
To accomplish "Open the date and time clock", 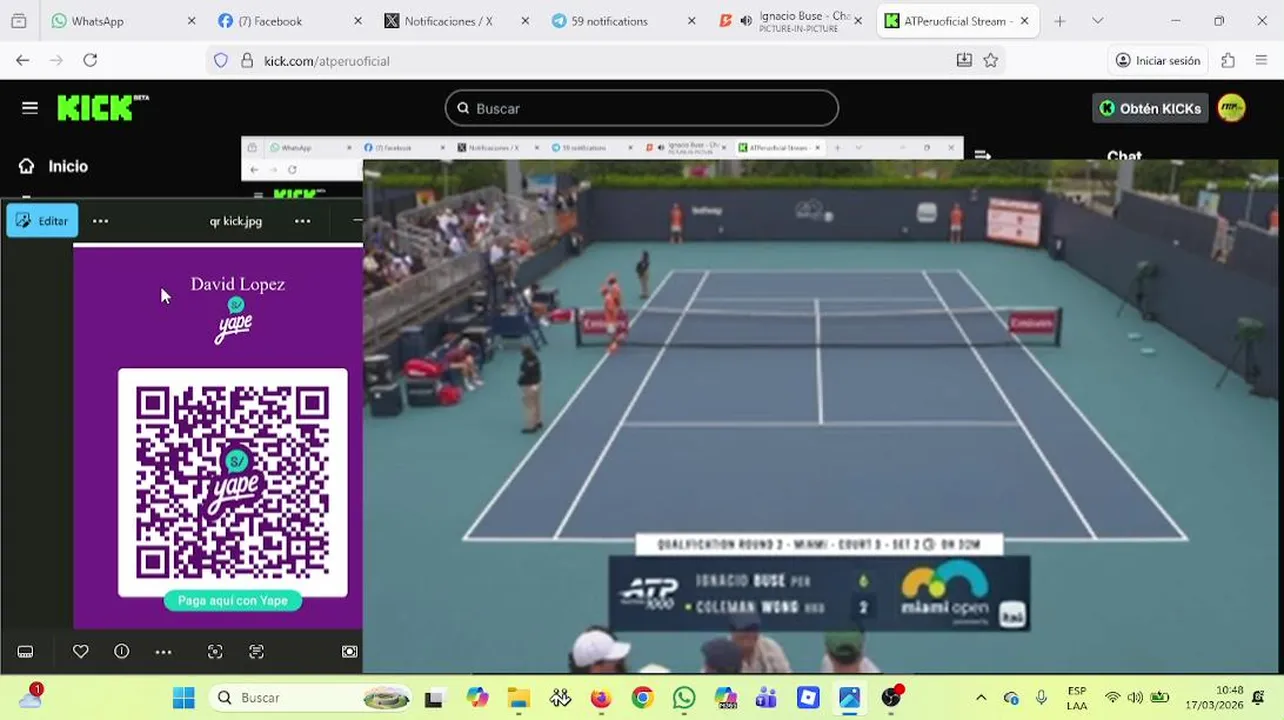I will [x=1214, y=698].
